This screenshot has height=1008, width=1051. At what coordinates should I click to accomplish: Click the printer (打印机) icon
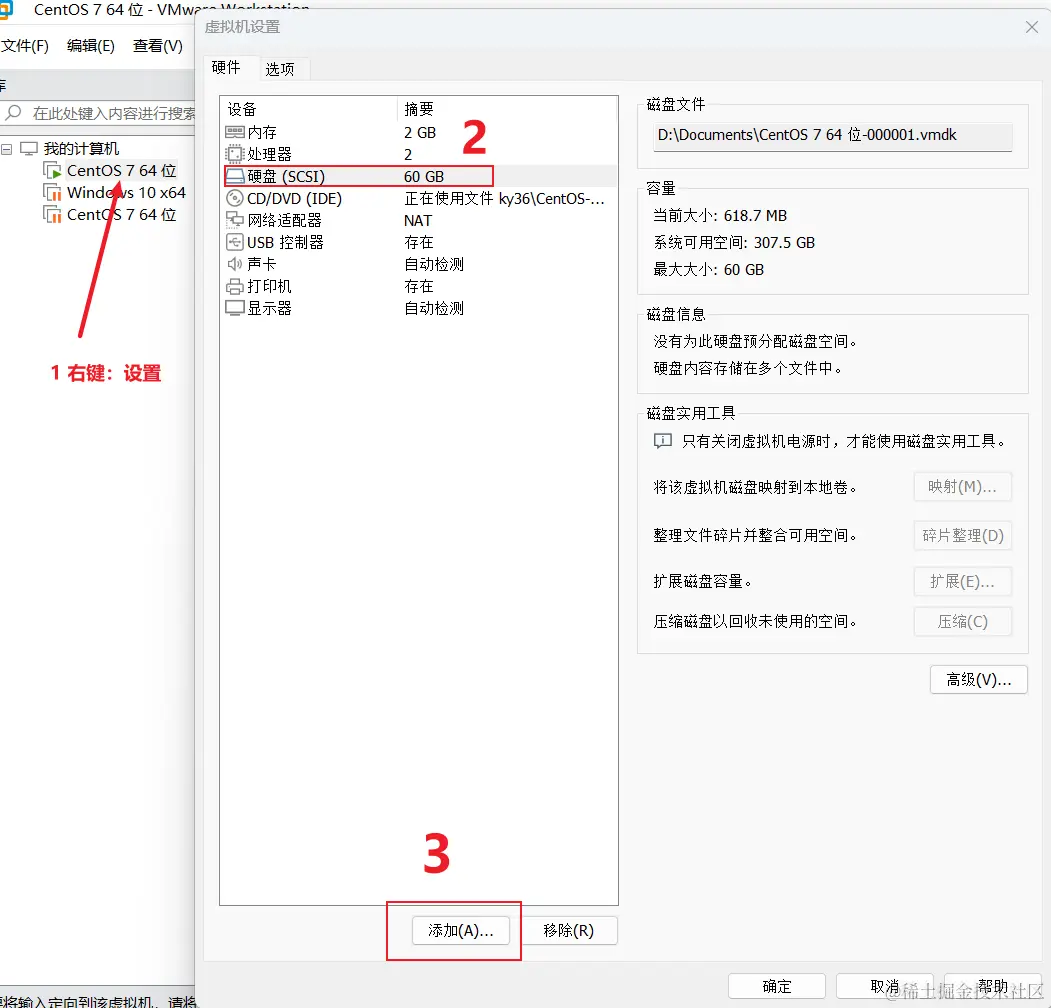click(235, 286)
